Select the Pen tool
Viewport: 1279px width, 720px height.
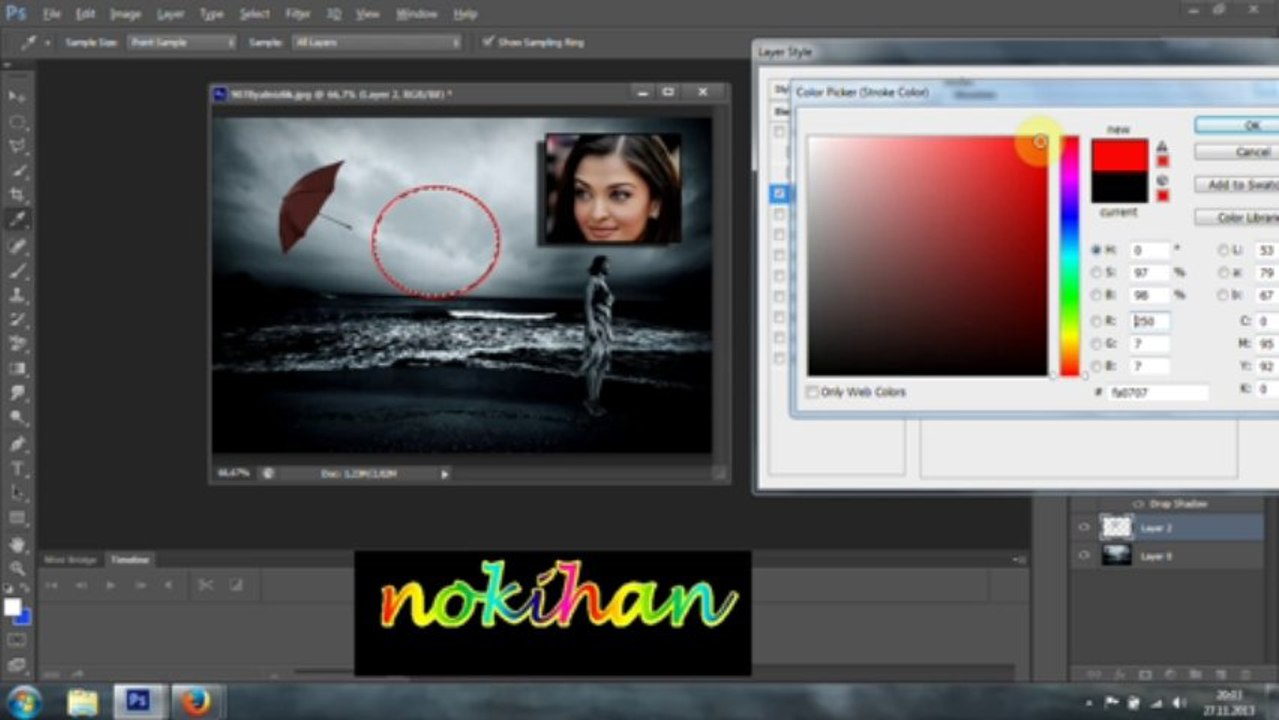pos(17,443)
